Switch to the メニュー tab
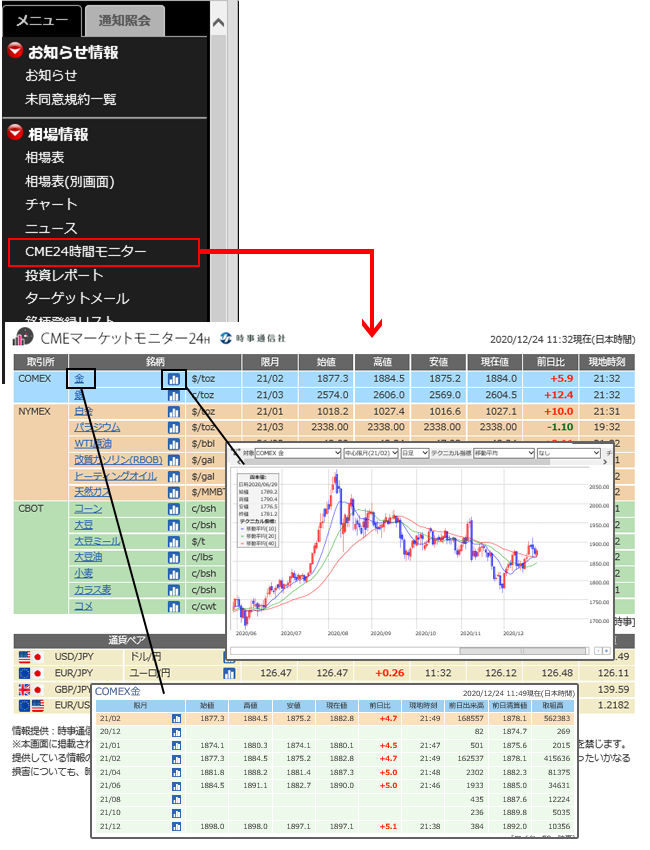 click(42, 21)
